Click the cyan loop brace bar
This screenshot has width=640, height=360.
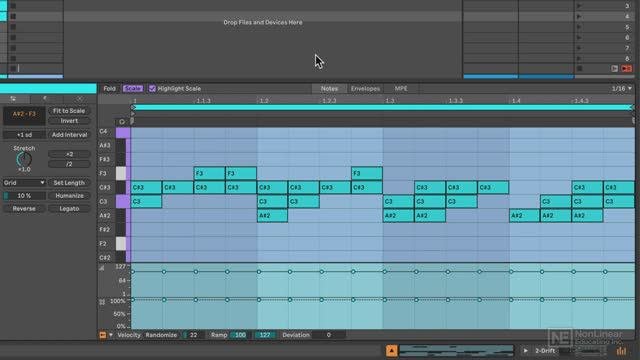382,107
